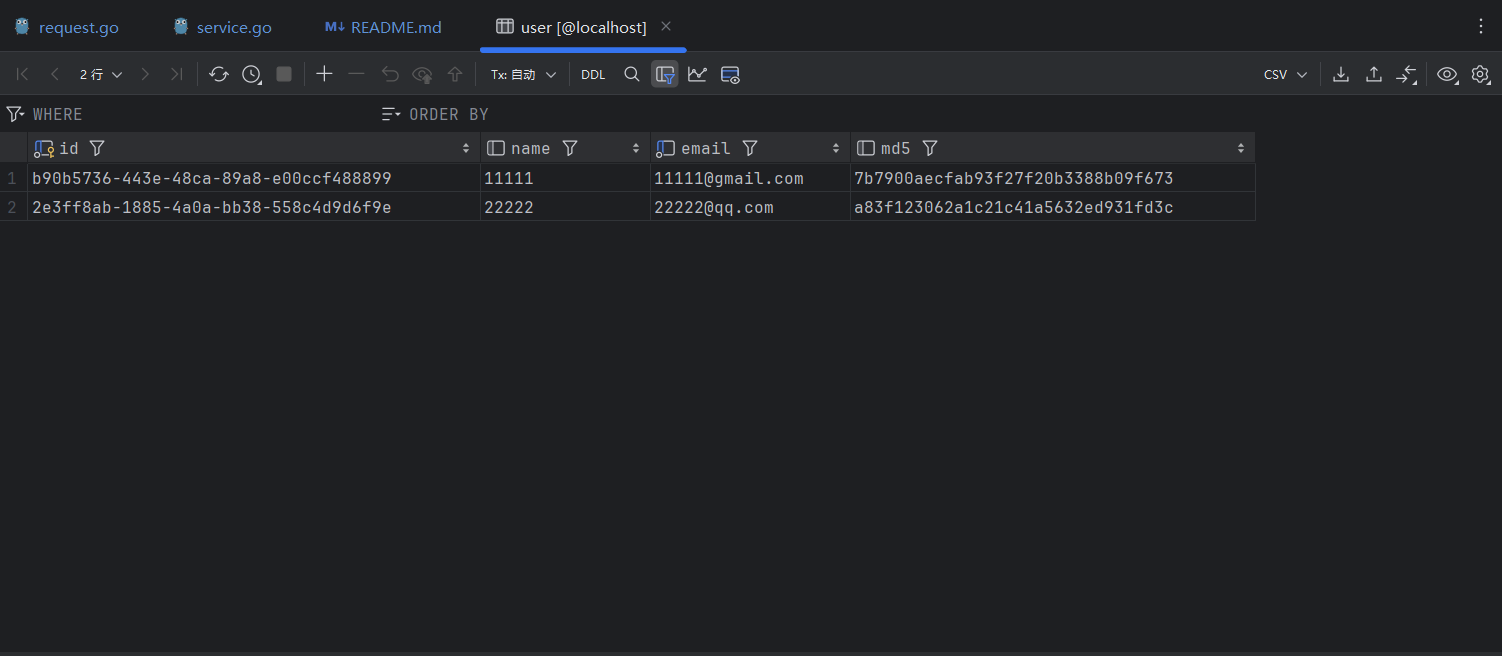This screenshot has width=1502, height=656.
Task: Select cell b90b5736-443e-48ca-89a8-e00ccf488899
Action: pyautogui.click(x=254, y=178)
